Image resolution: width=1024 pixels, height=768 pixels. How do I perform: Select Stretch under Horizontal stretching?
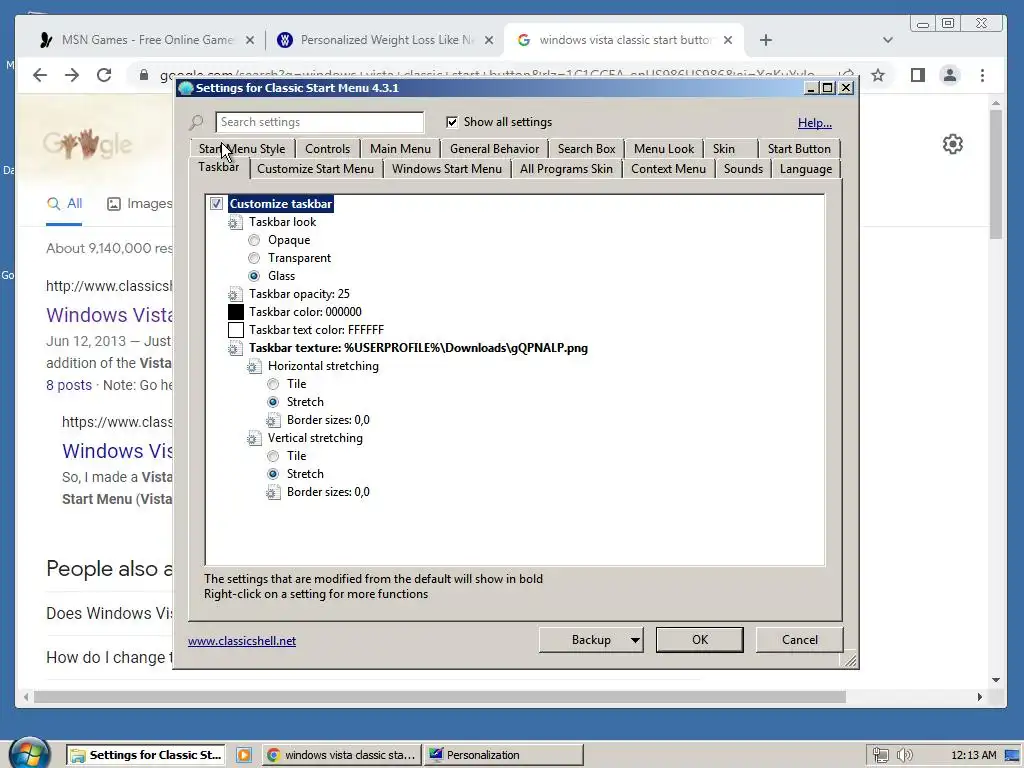pos(273,402)
